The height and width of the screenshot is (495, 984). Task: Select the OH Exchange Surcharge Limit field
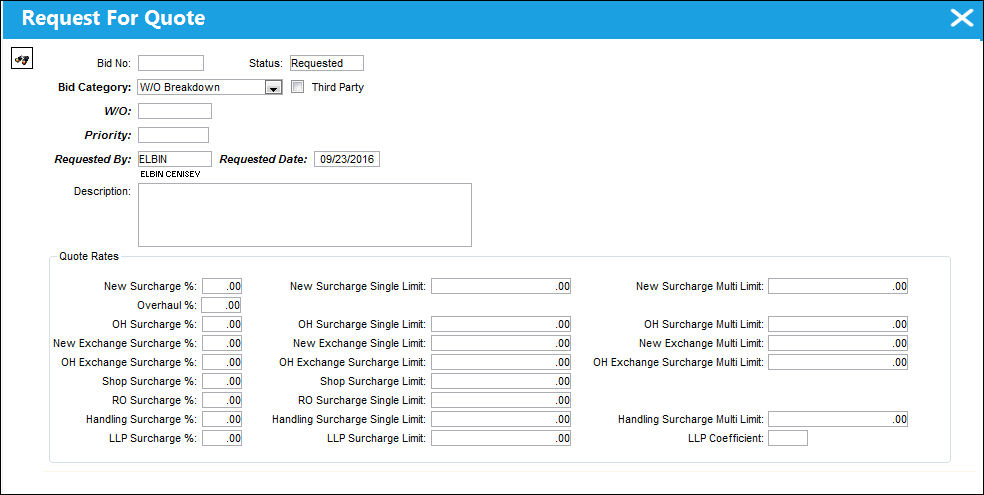click(x=501, y=362)
